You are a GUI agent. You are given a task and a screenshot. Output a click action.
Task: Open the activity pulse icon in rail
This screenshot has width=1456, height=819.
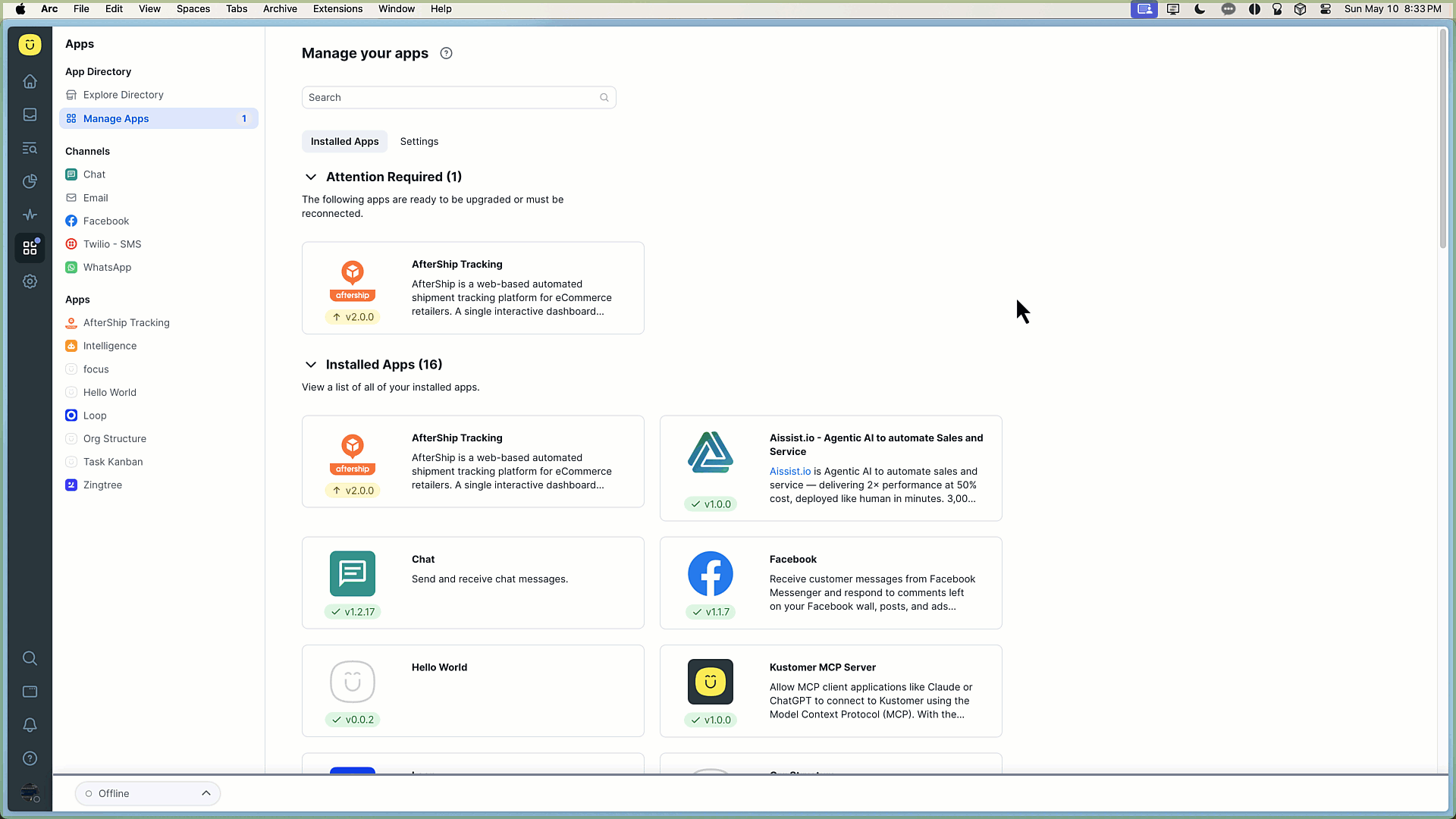pos(30,215)
